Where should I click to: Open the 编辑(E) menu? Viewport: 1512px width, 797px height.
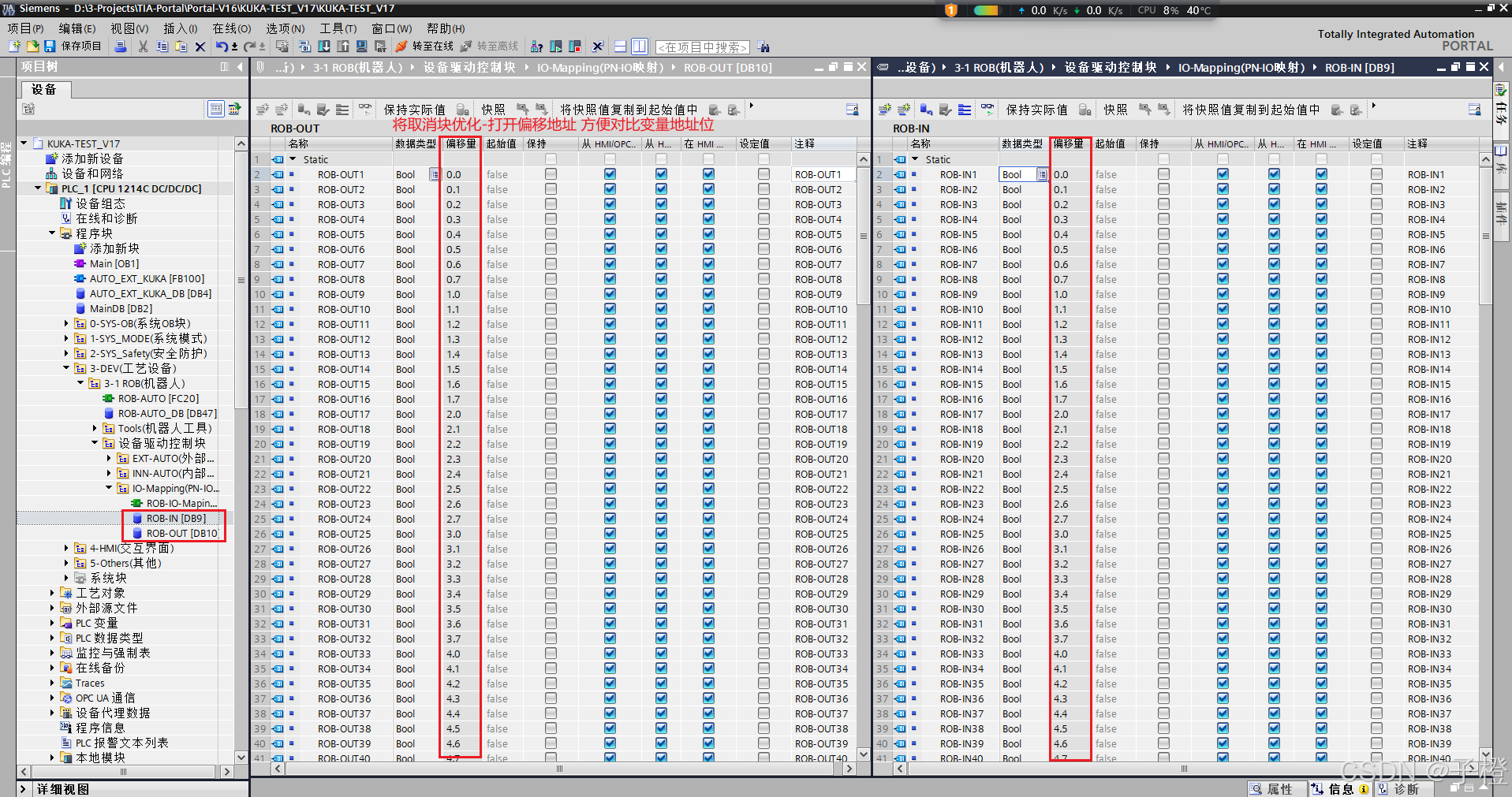pyautogui.click(x=77, y=28)
